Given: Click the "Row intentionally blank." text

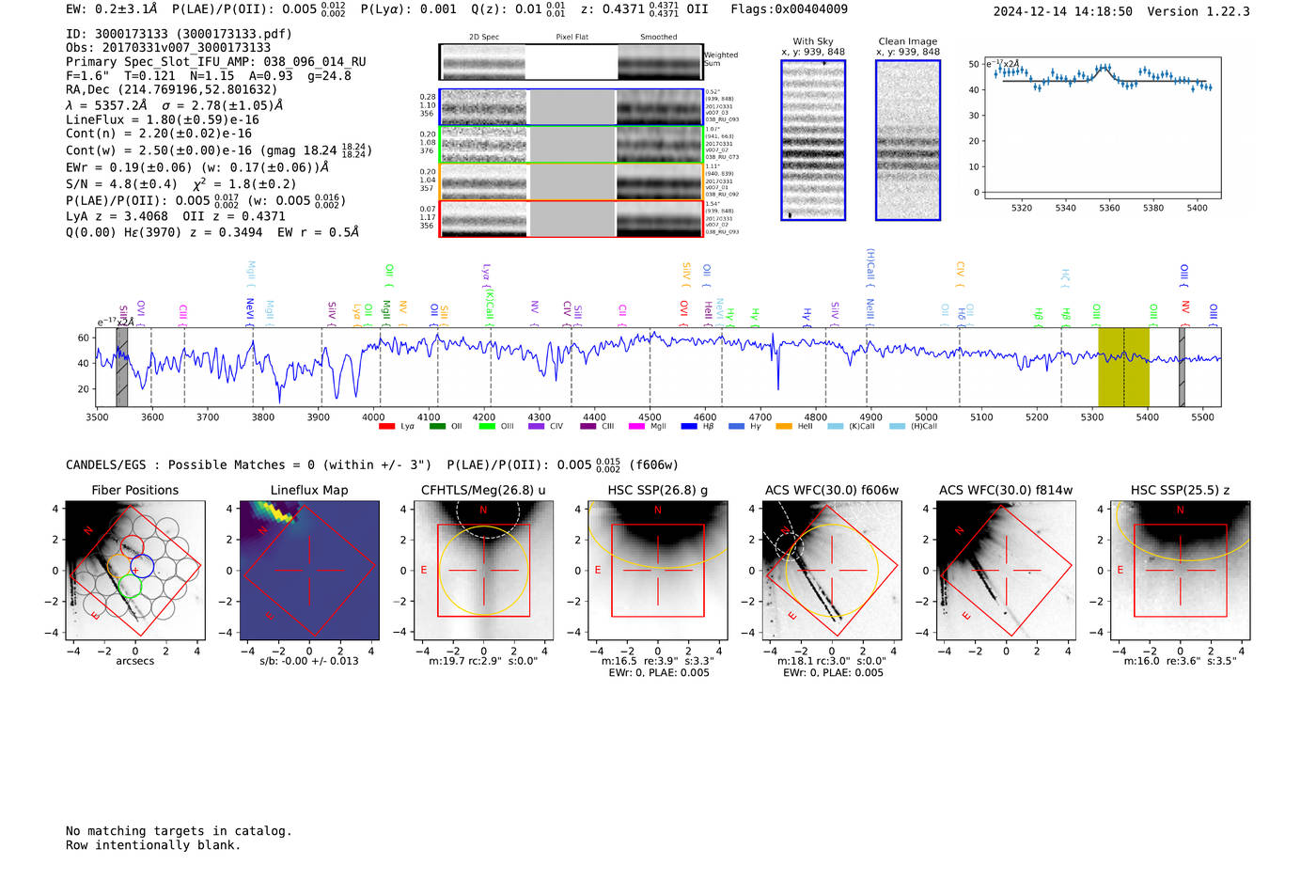Looking at the screenshot, I should pos(153,845).
